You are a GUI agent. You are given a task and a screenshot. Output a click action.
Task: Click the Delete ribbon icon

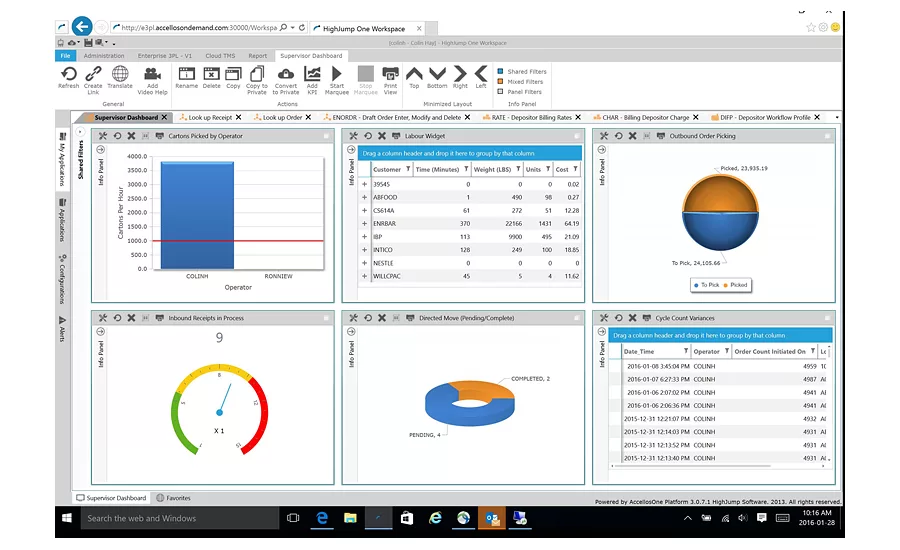211,74
